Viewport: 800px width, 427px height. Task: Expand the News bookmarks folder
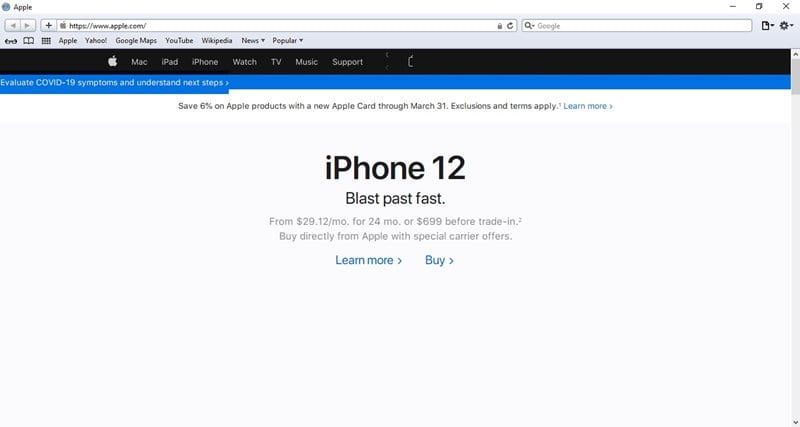pos(253,40)
